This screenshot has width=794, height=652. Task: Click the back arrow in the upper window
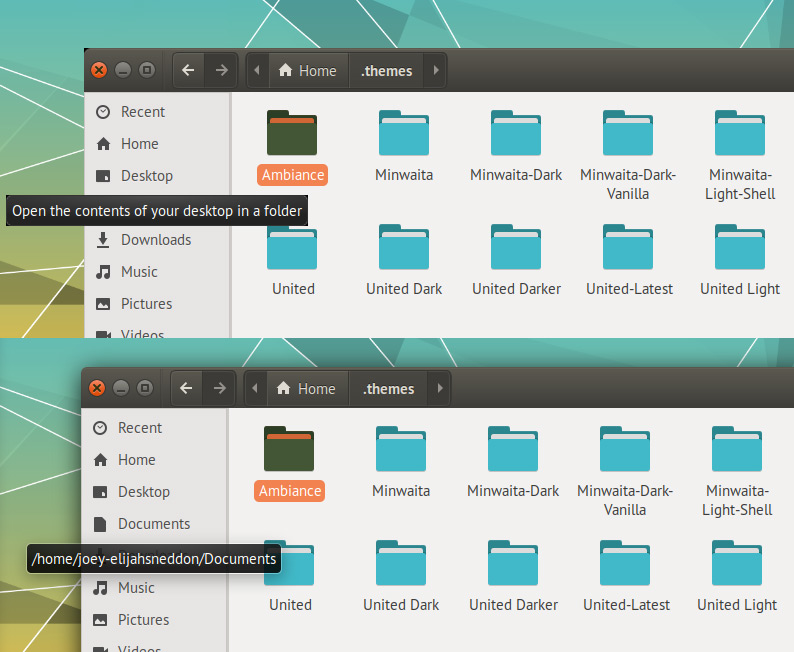tap(189, 70)
